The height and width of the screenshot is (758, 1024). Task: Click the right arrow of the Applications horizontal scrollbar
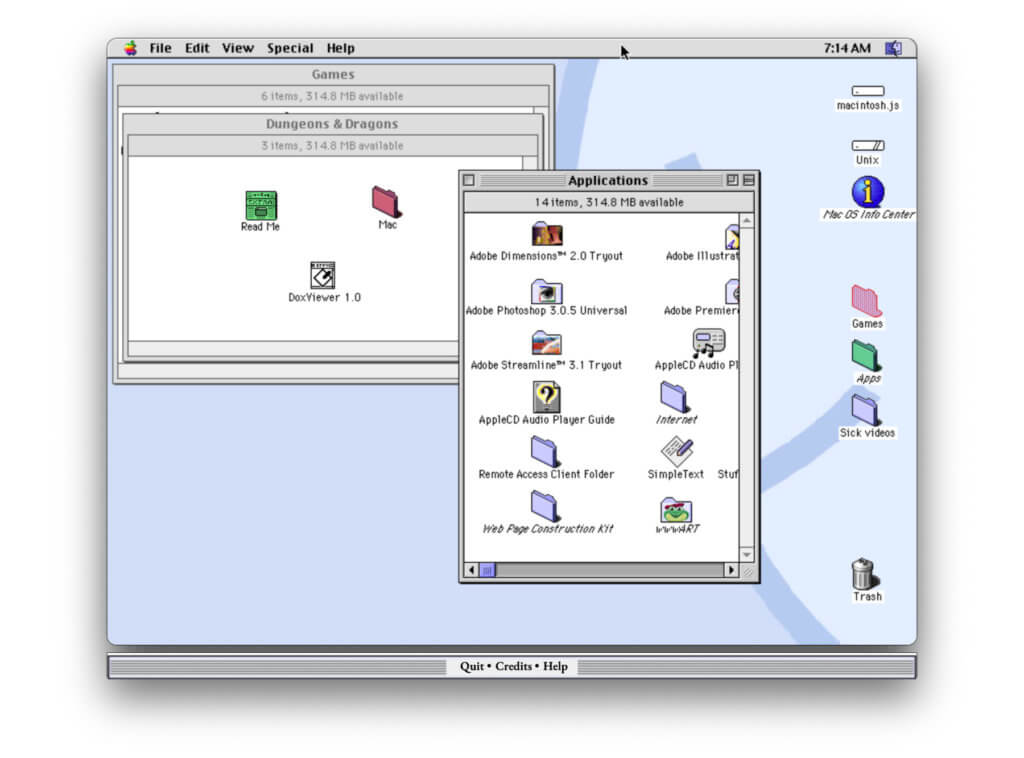(x=731, y=570)
